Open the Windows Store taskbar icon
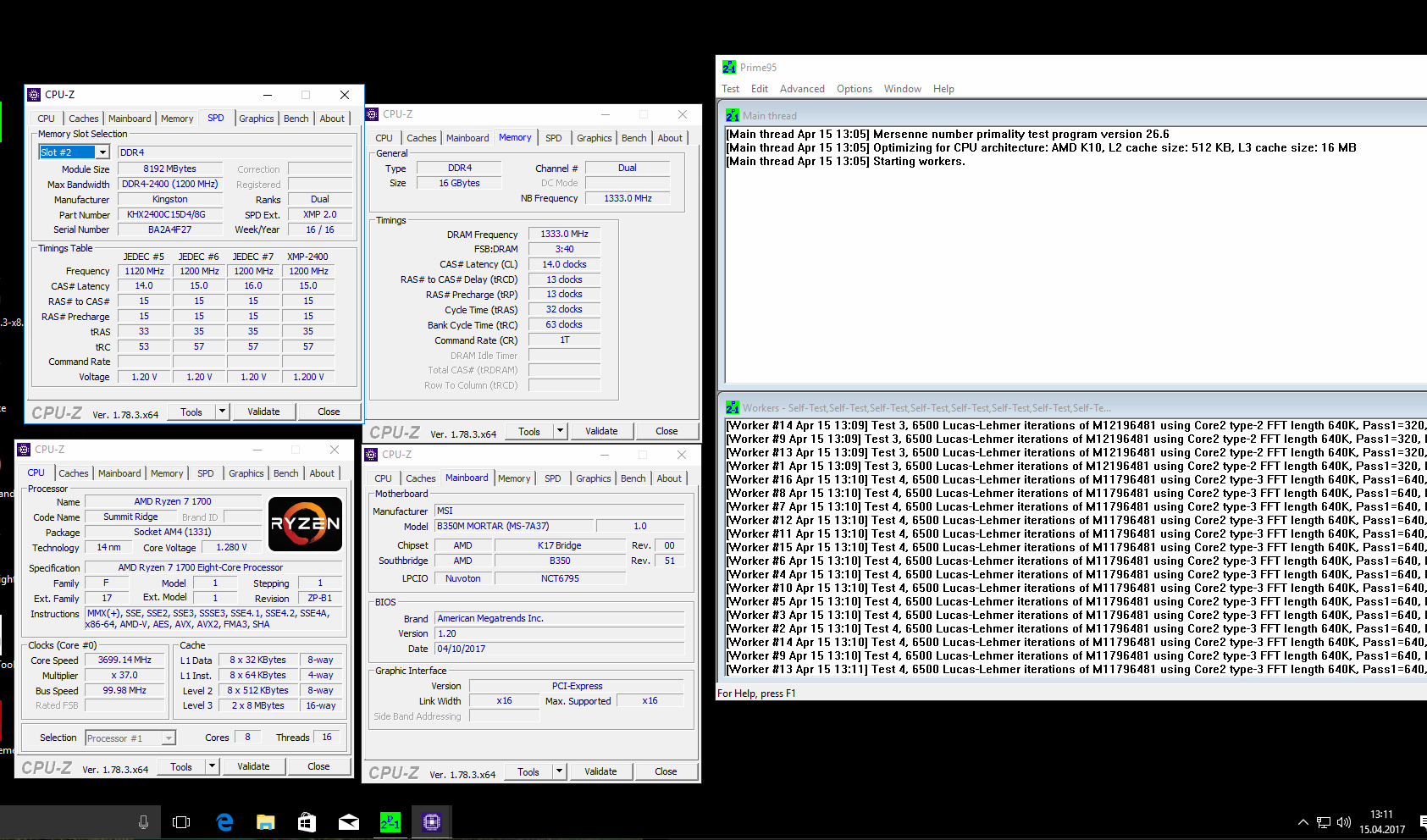Viewport: 1427px width, 840px height. (307, 822)
